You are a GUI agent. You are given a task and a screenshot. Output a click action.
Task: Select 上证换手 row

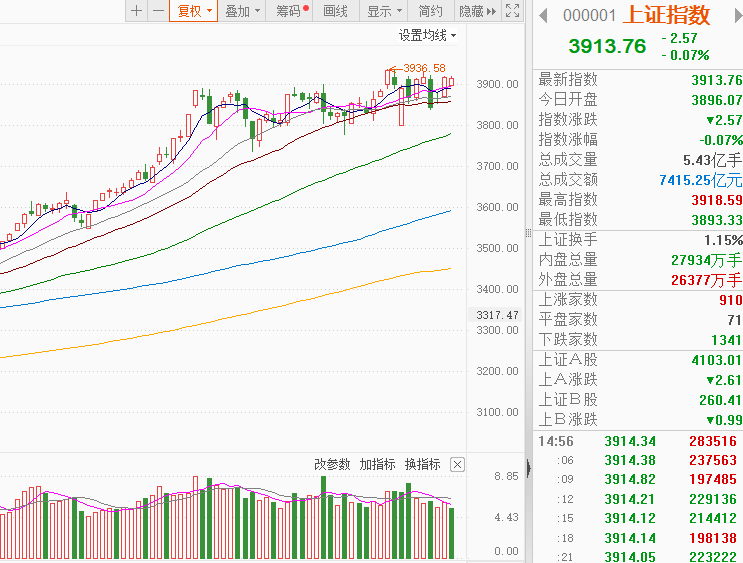coord(638,240)
